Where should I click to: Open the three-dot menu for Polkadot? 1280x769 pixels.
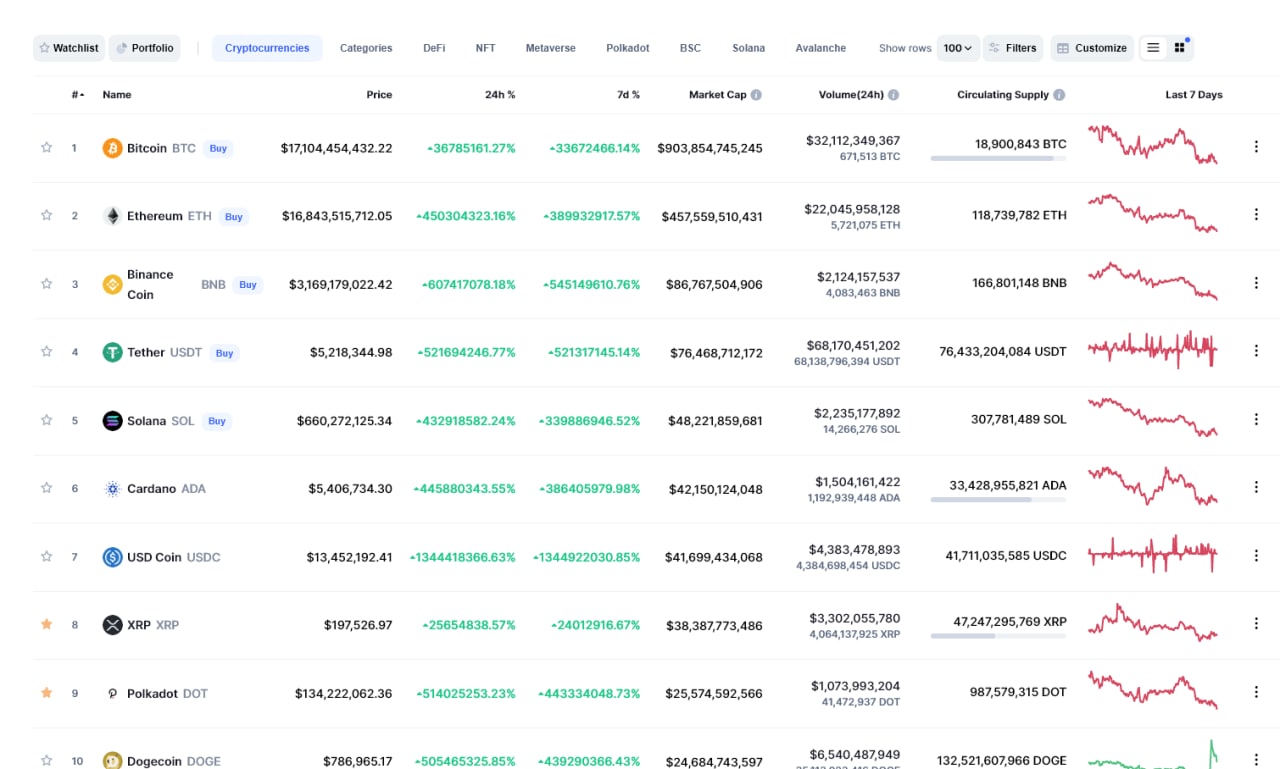1256,691
